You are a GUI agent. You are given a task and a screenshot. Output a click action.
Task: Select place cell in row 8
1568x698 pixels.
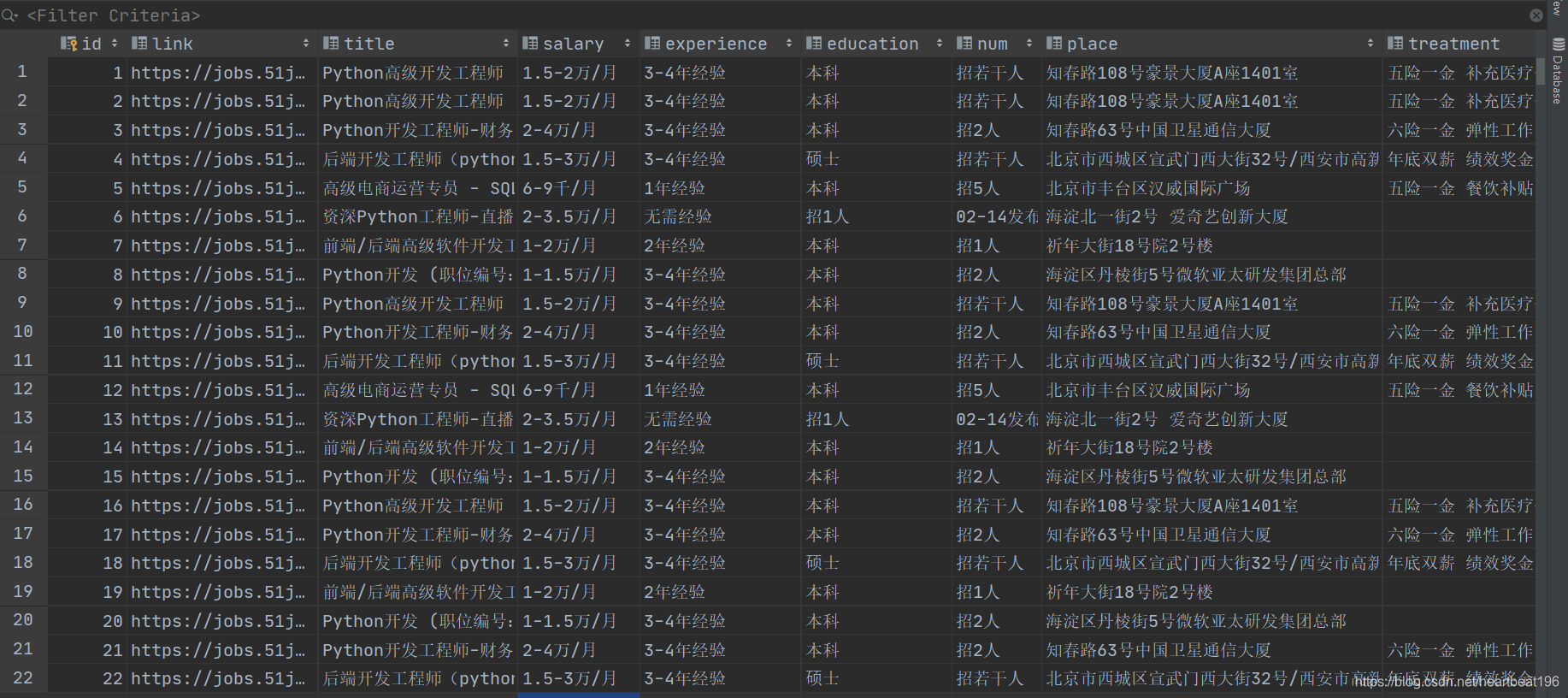tap(1211, 275)
